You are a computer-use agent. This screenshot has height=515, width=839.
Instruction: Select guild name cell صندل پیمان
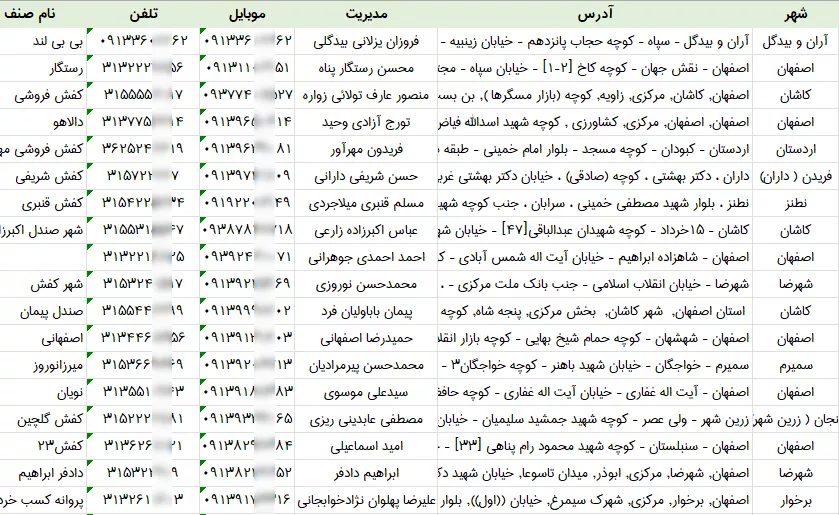click(x=43, y=312)
